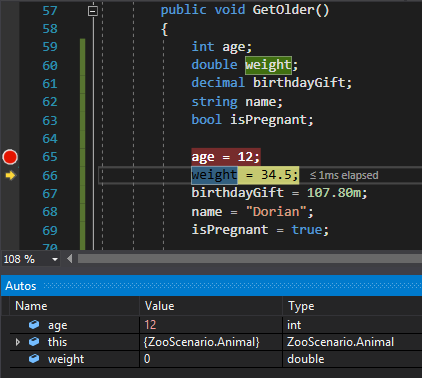This screenshot has height=378, width=422.
Task: Click 'string' keyword on line 62
Action: pyautogui.click(x=214, y=101)
